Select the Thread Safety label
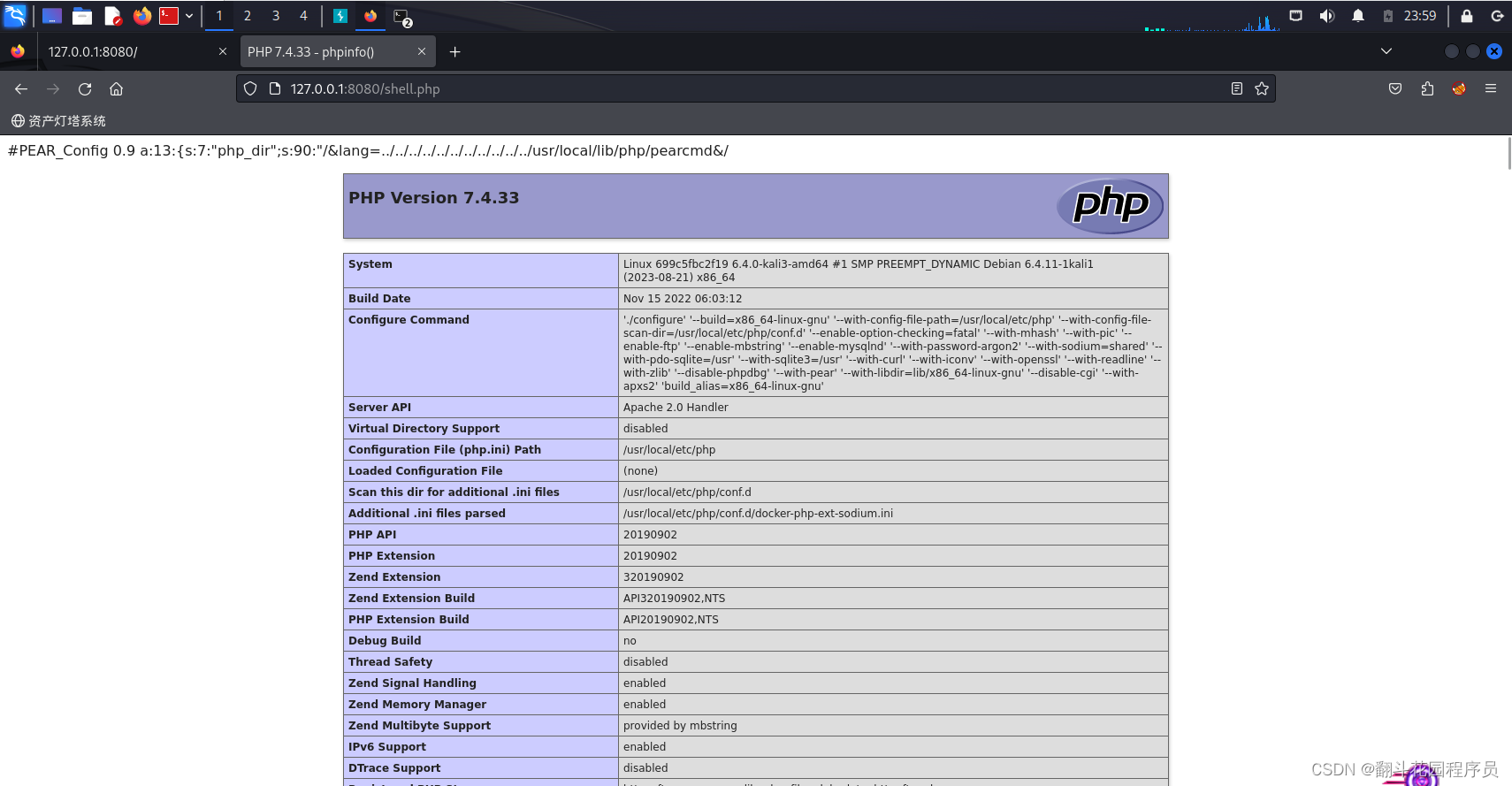Screen dimensions: 1512x786 (391, 662)
